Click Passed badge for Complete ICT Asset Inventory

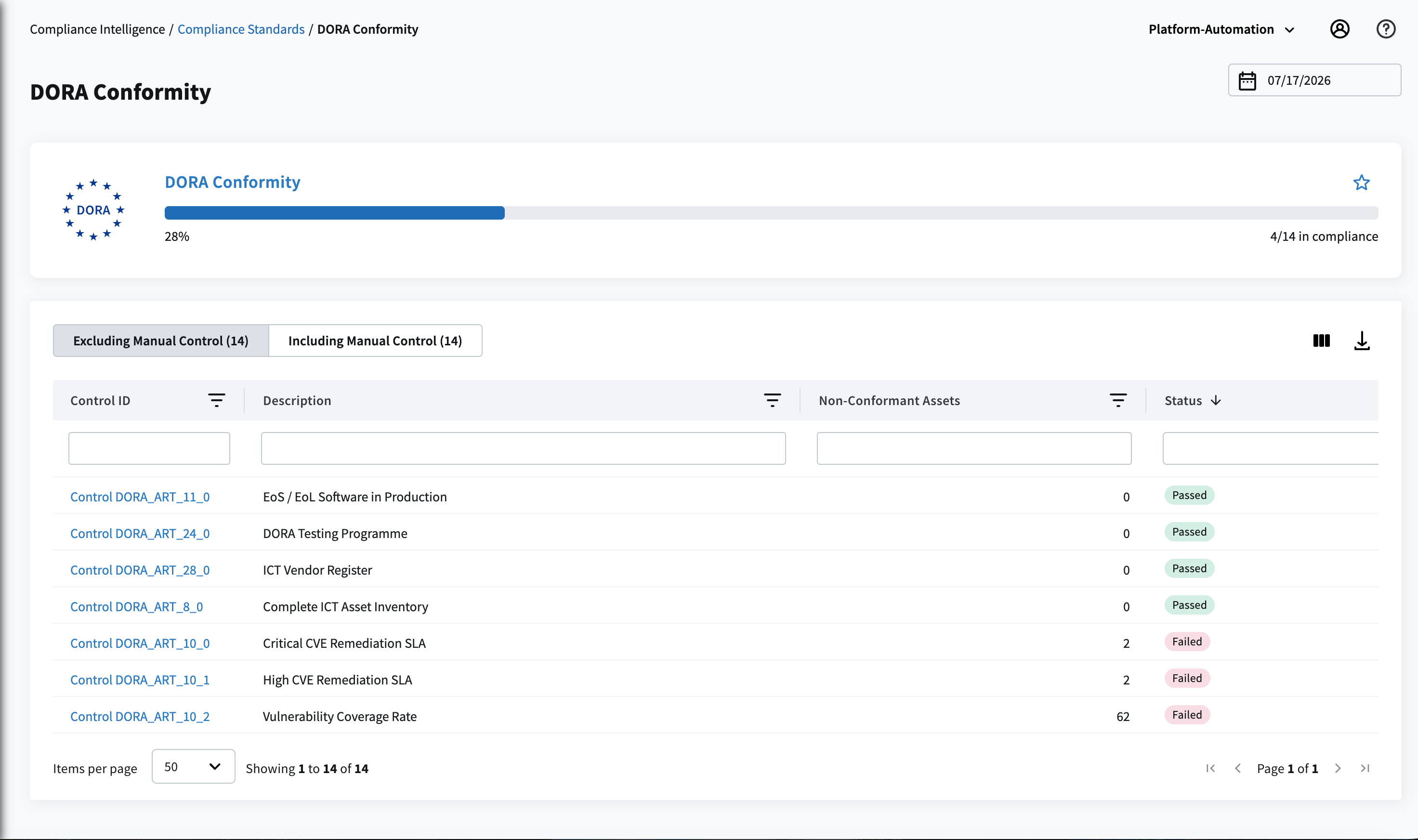click(x=1189, y=605)
